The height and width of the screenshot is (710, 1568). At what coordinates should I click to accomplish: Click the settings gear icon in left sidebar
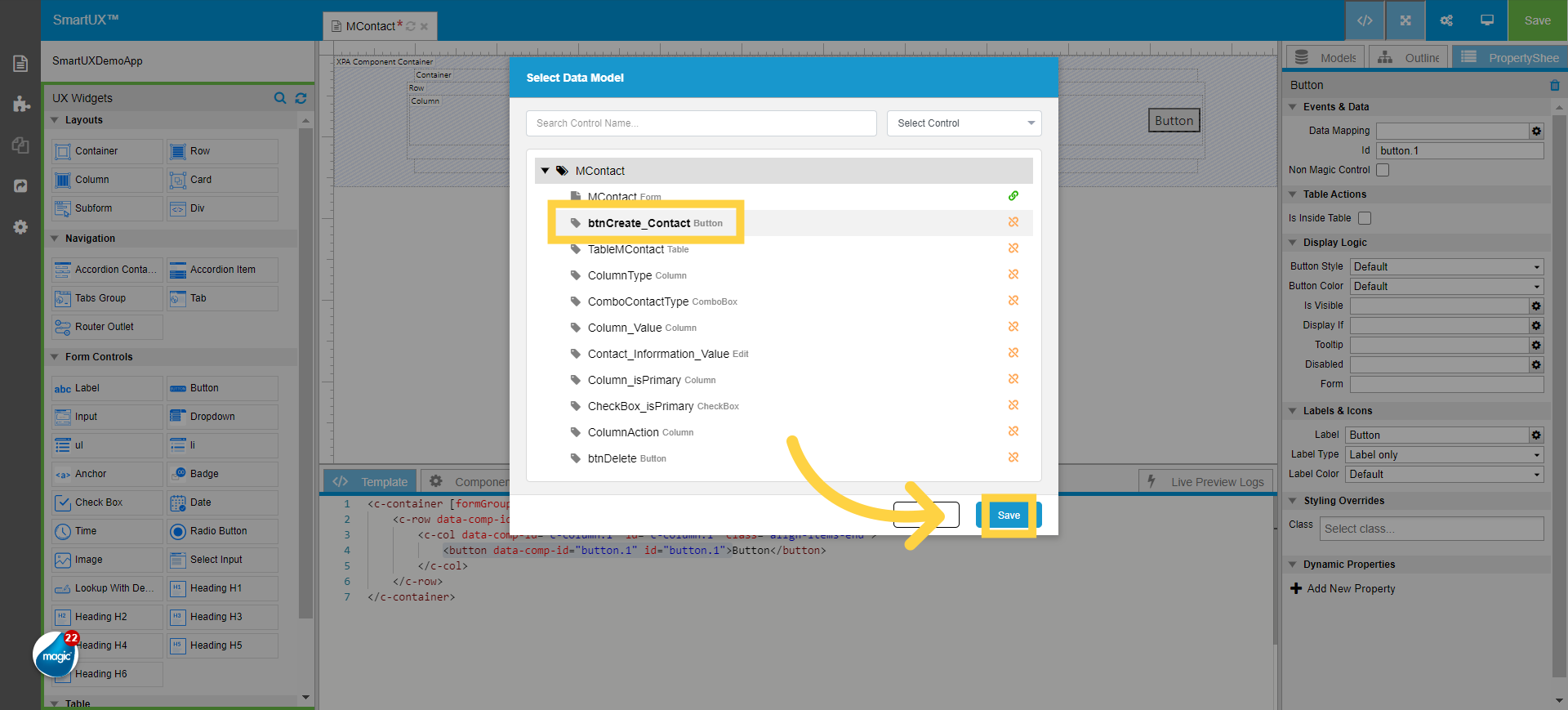(x=20, y=227)
